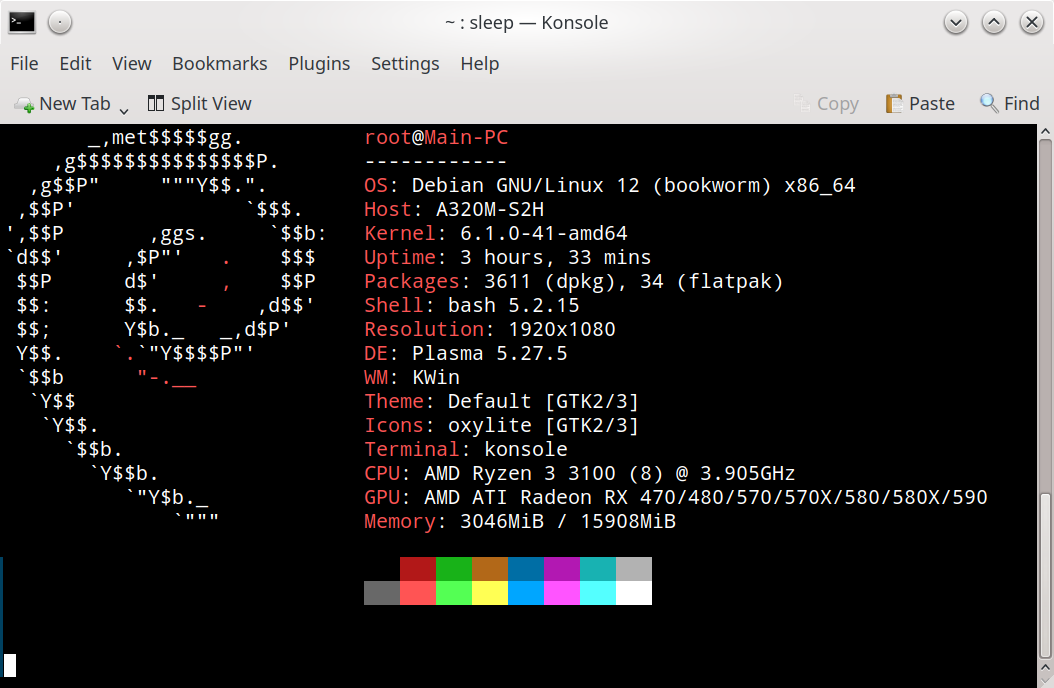Screen dimensions: 1054x688
Task: Click the packages '3611 (dpkg), 34 (flatpak)' text
Action: [634, 282]
